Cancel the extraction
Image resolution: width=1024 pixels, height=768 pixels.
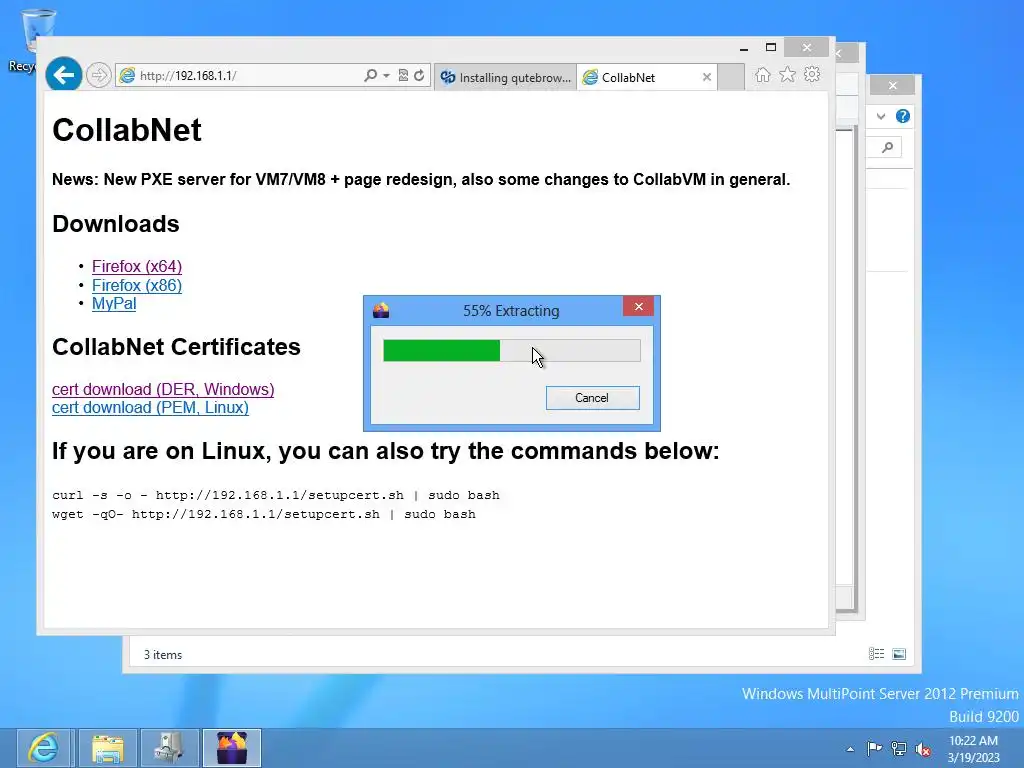pyautogui.click(x=592, y=398)
